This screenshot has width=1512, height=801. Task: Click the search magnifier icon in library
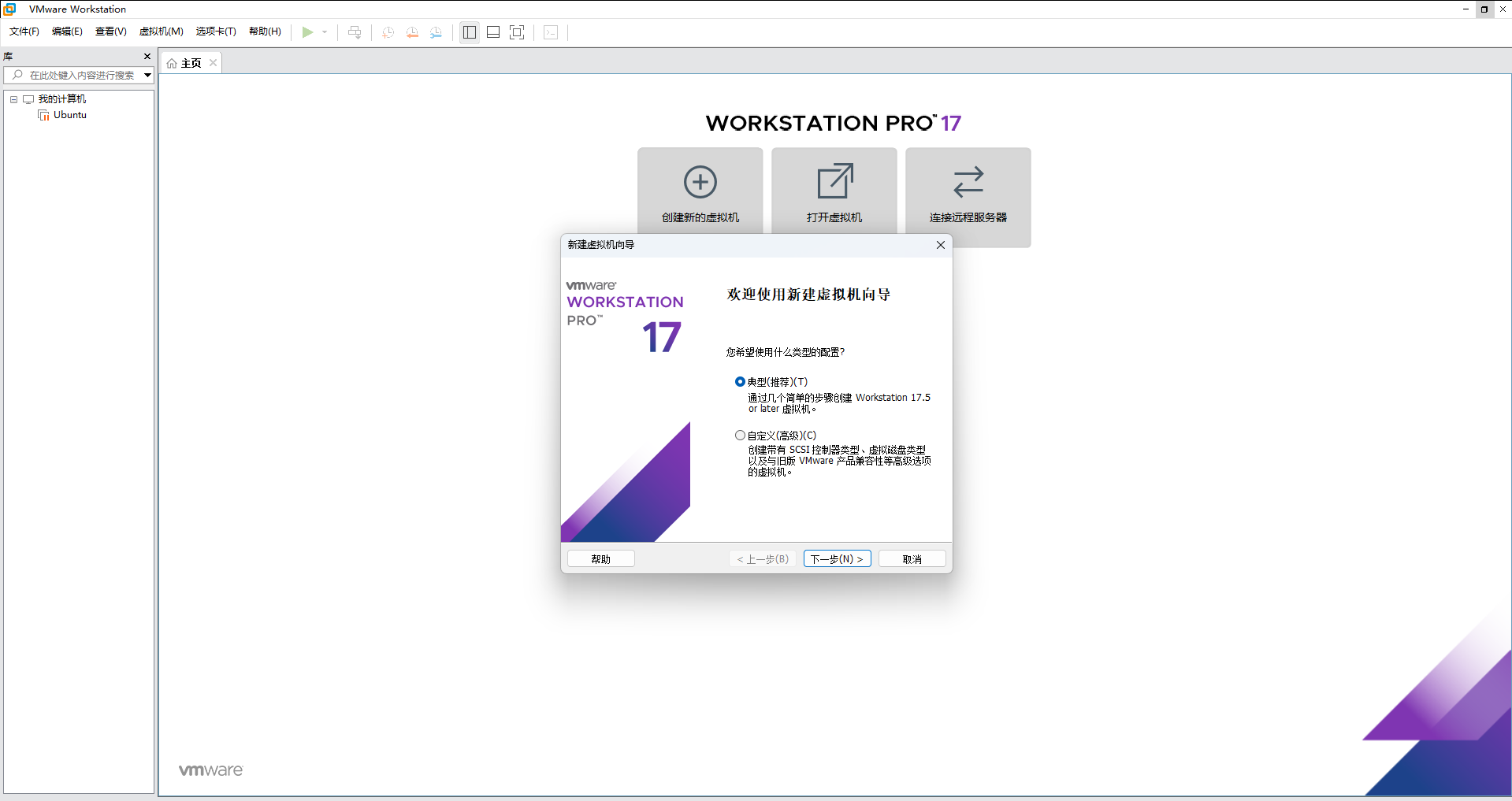coord(17,75)
